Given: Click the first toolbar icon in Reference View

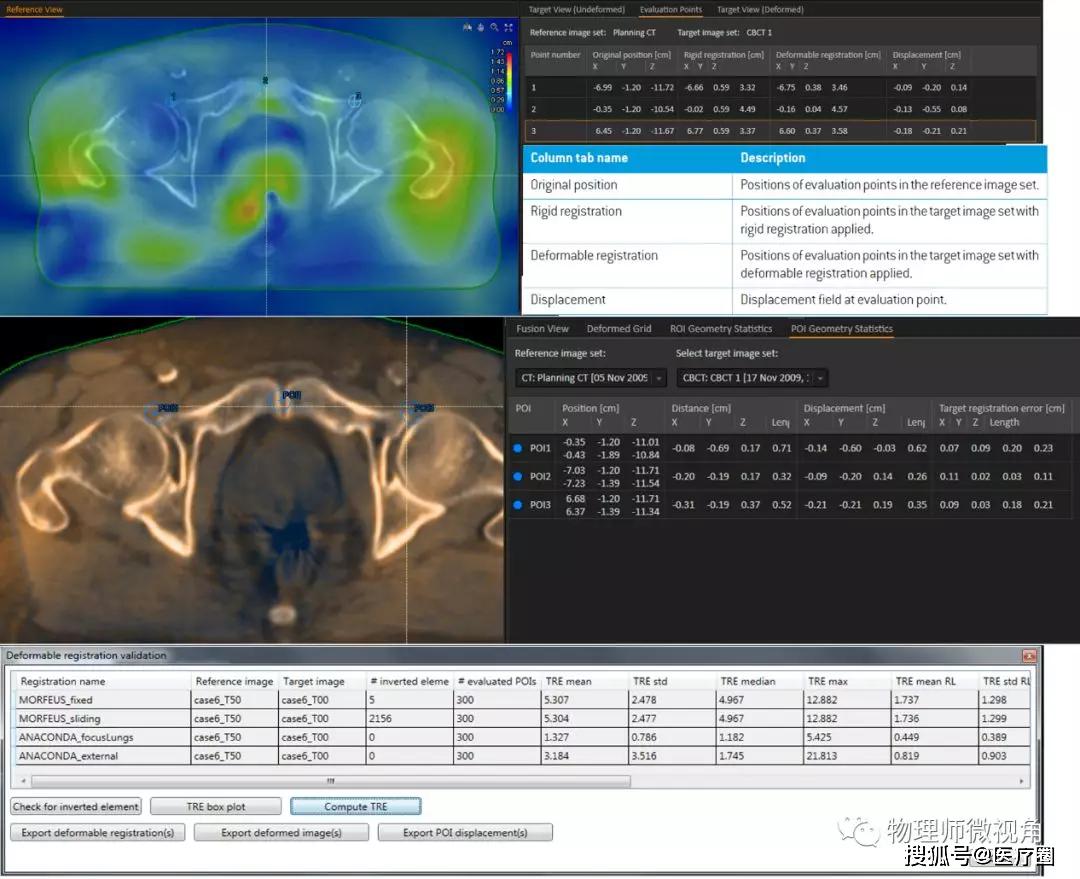Looking at the screenshot, I should [466, 28].
